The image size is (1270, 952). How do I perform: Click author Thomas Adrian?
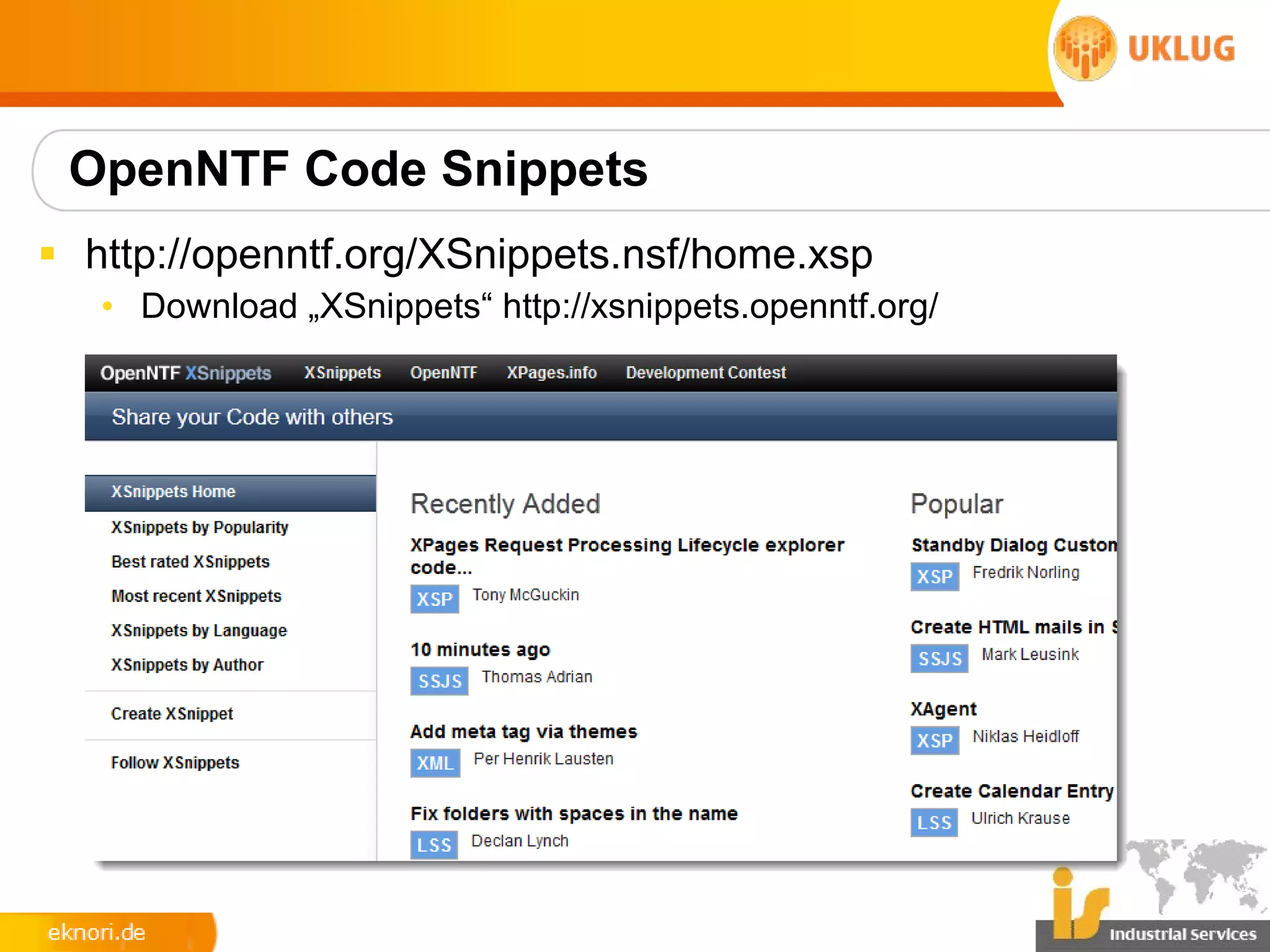pyautogui.click(x=537, y=677)
